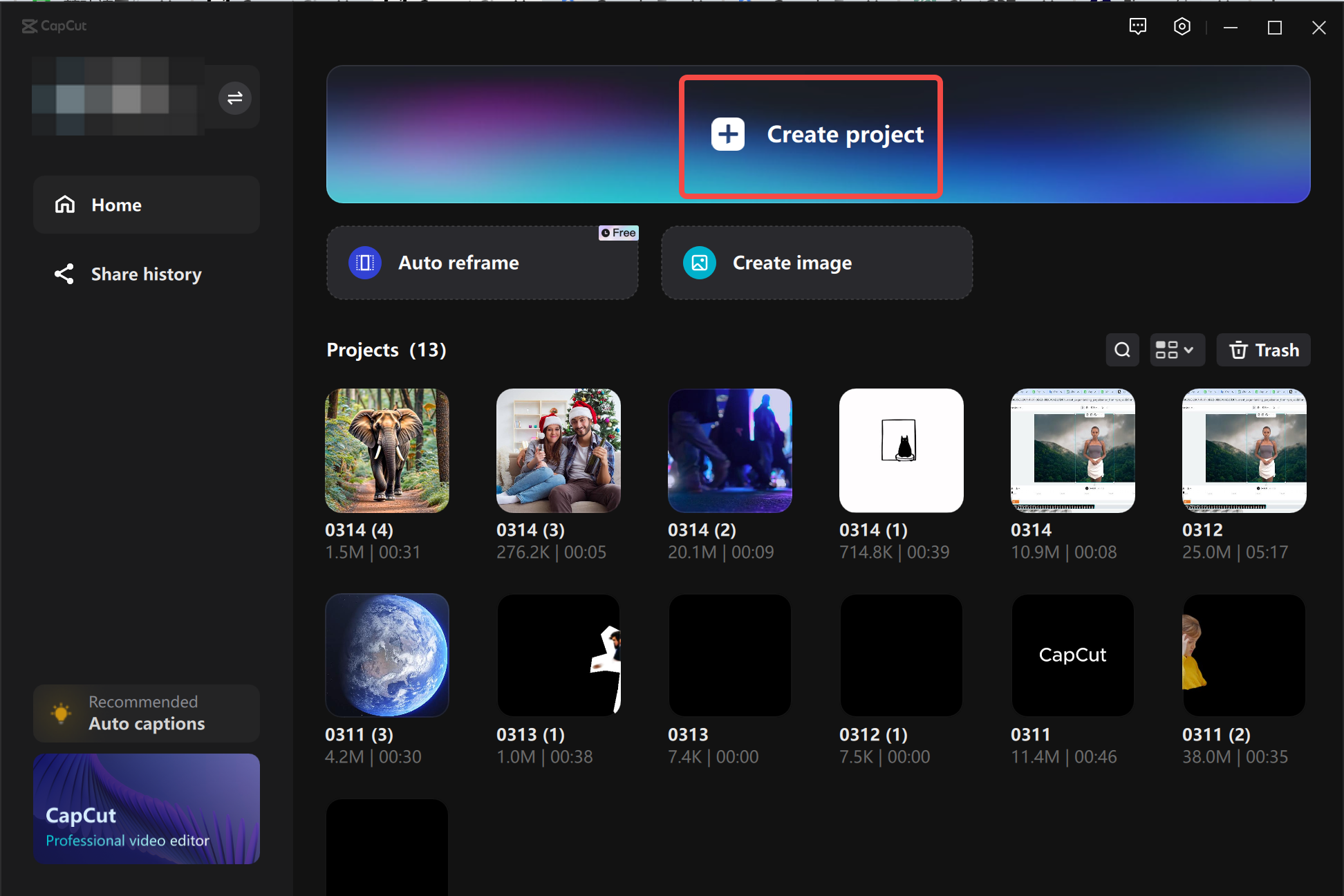Open the CapCut feedback chat icon
The height and width of the screenshot is (896, 1344).
click(1138, 26)
